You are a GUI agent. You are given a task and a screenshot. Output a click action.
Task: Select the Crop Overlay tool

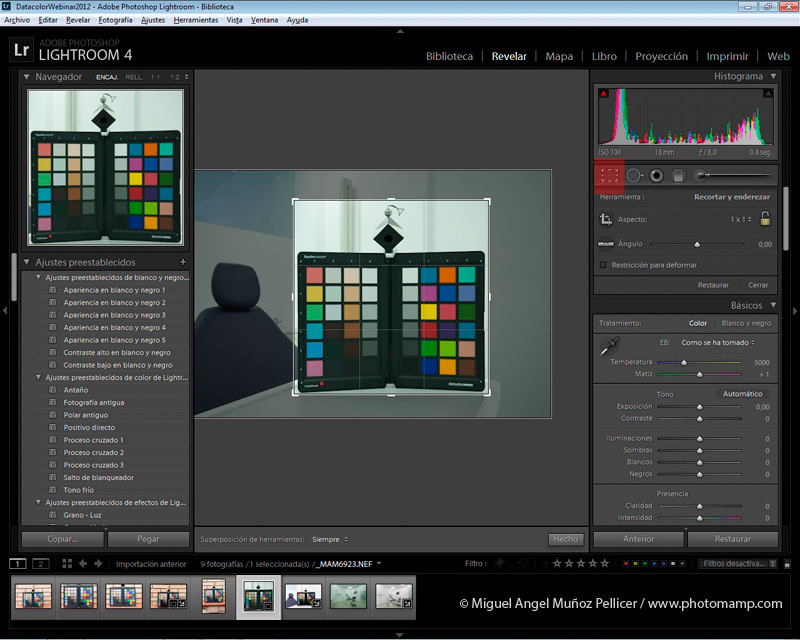point(609,176)
